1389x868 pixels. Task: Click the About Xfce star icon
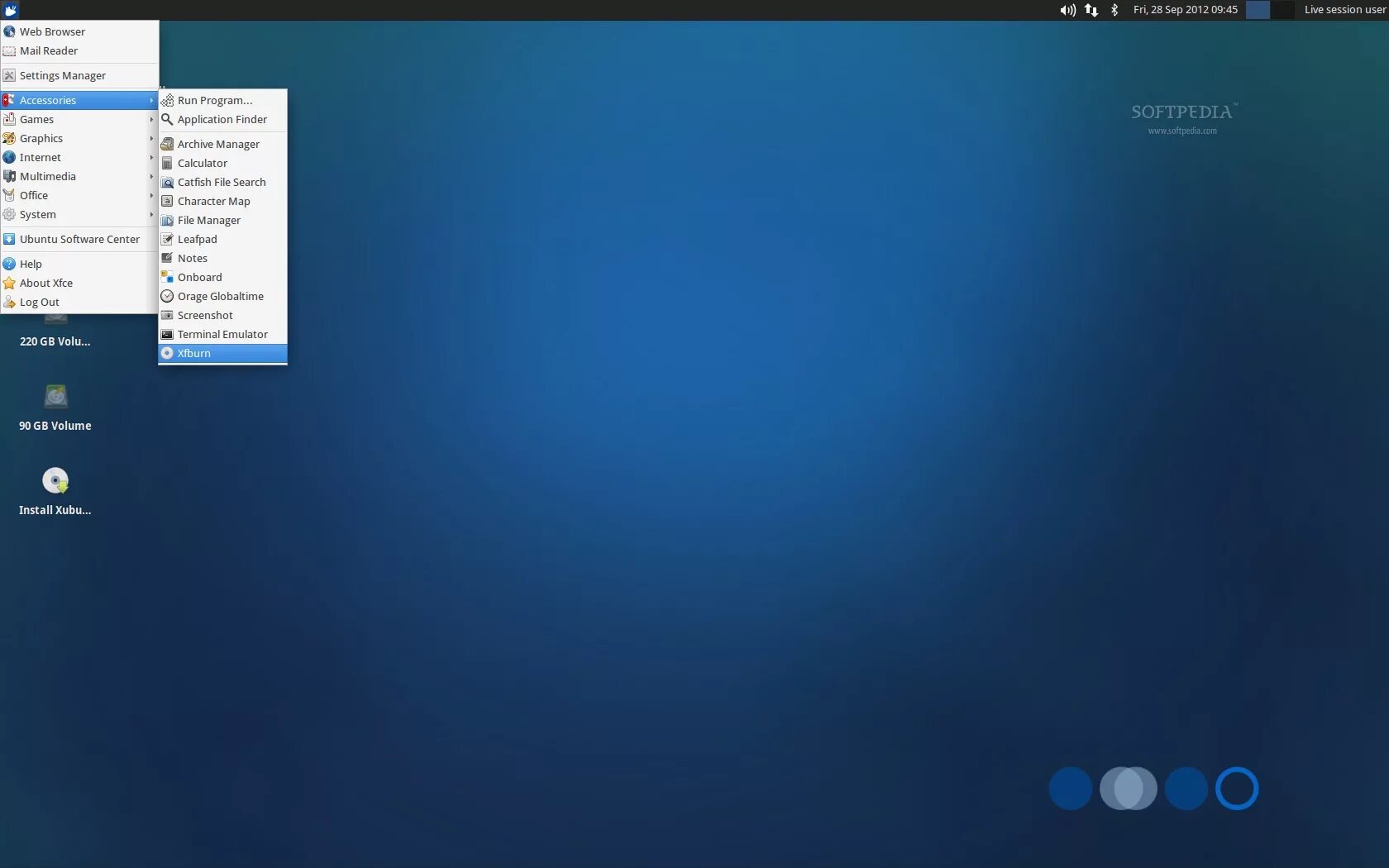click(x=9, y=283)
